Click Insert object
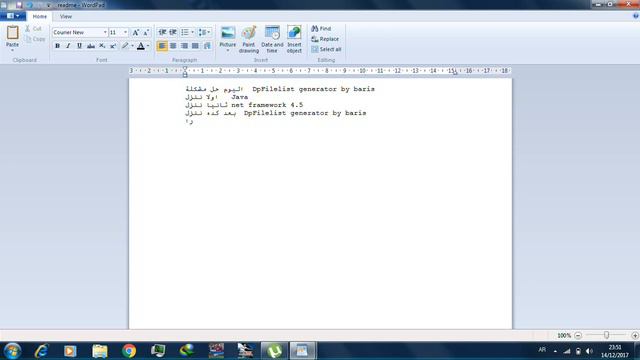This screenshot has height=360, width=640. click(x=294, y=39)
